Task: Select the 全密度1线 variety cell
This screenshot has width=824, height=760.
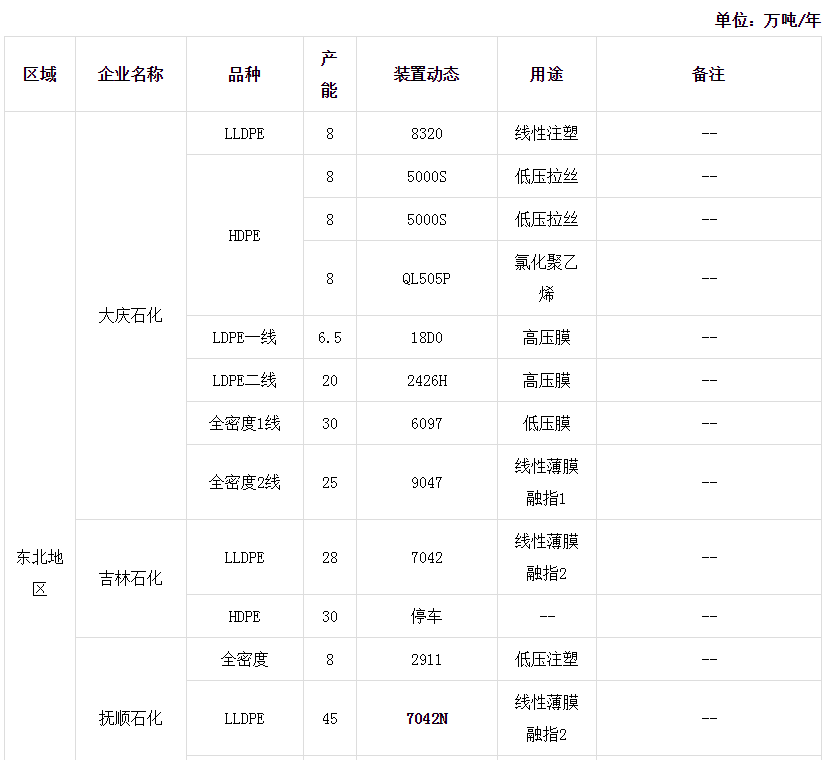Action: [x=244, y=424]
